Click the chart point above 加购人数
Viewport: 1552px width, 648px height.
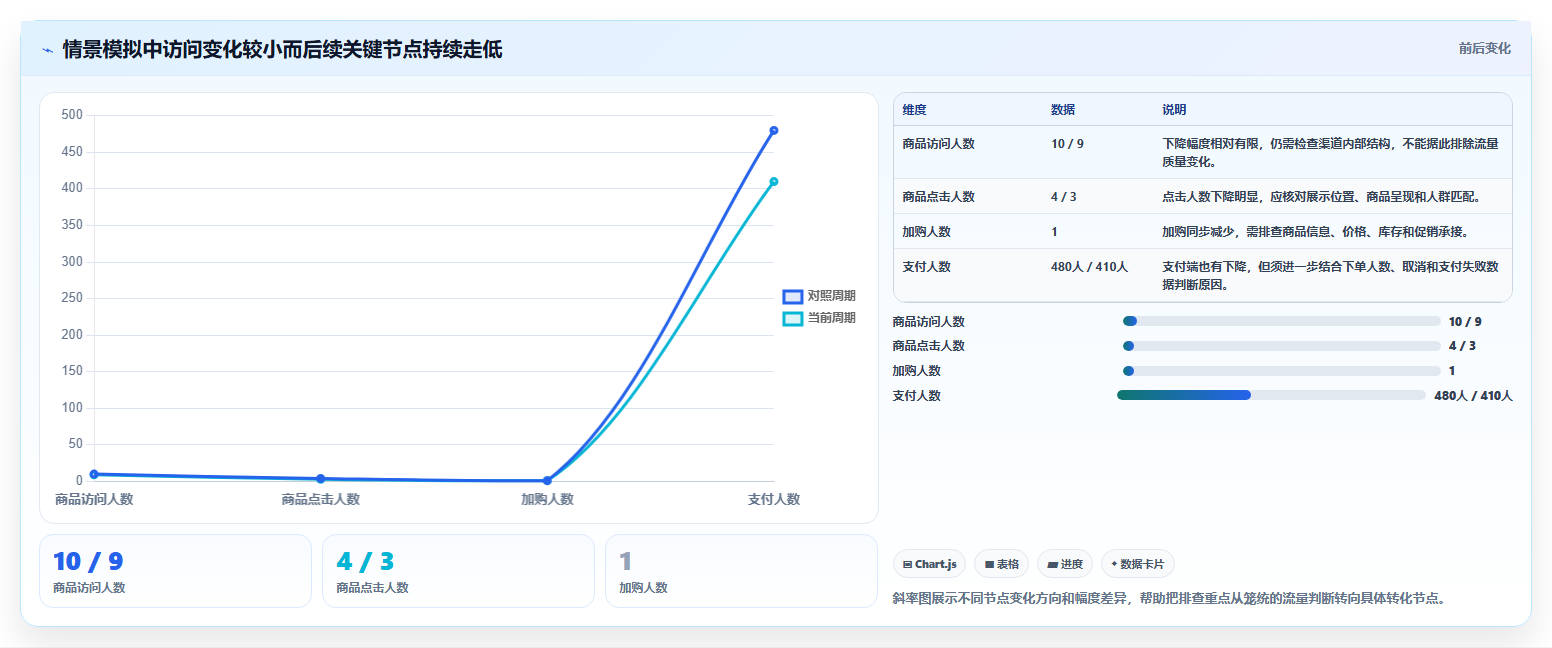point(547,481)
